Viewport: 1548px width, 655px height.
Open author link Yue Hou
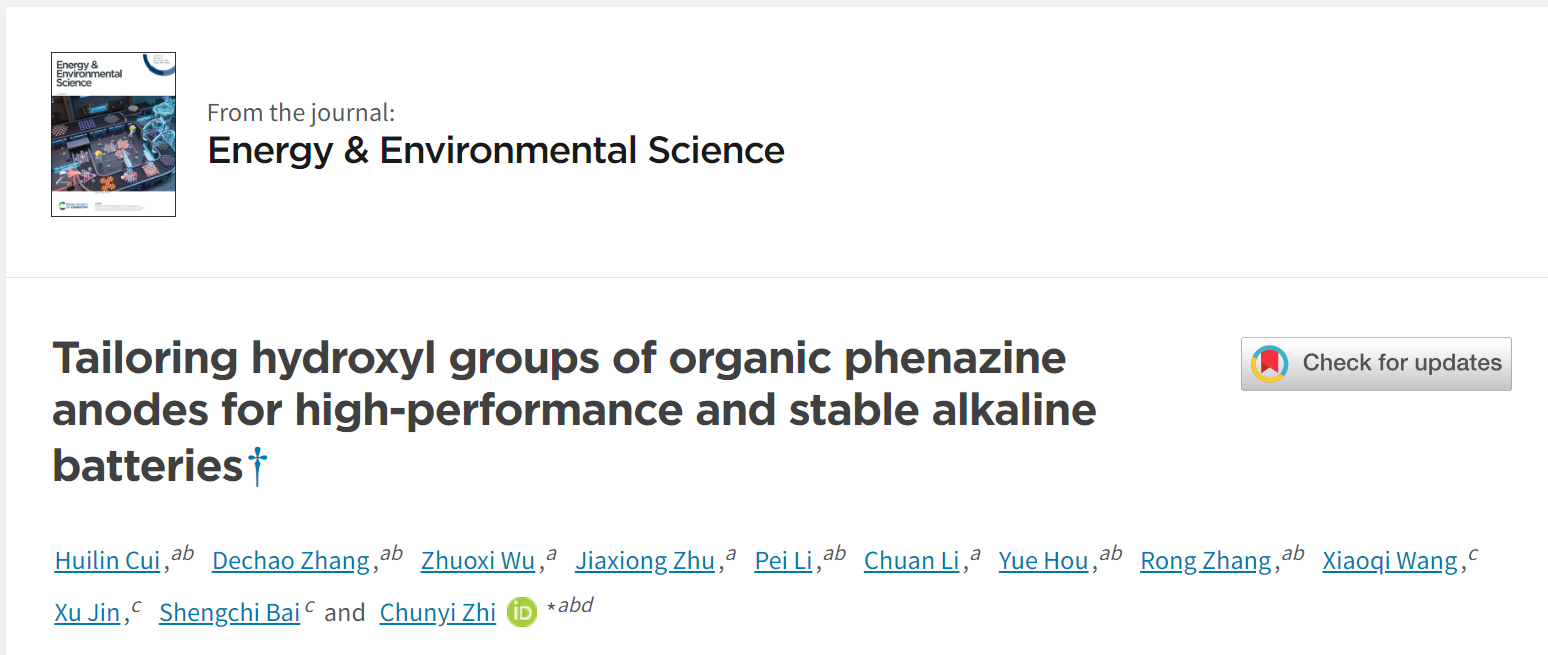[x=1043, y=561]
